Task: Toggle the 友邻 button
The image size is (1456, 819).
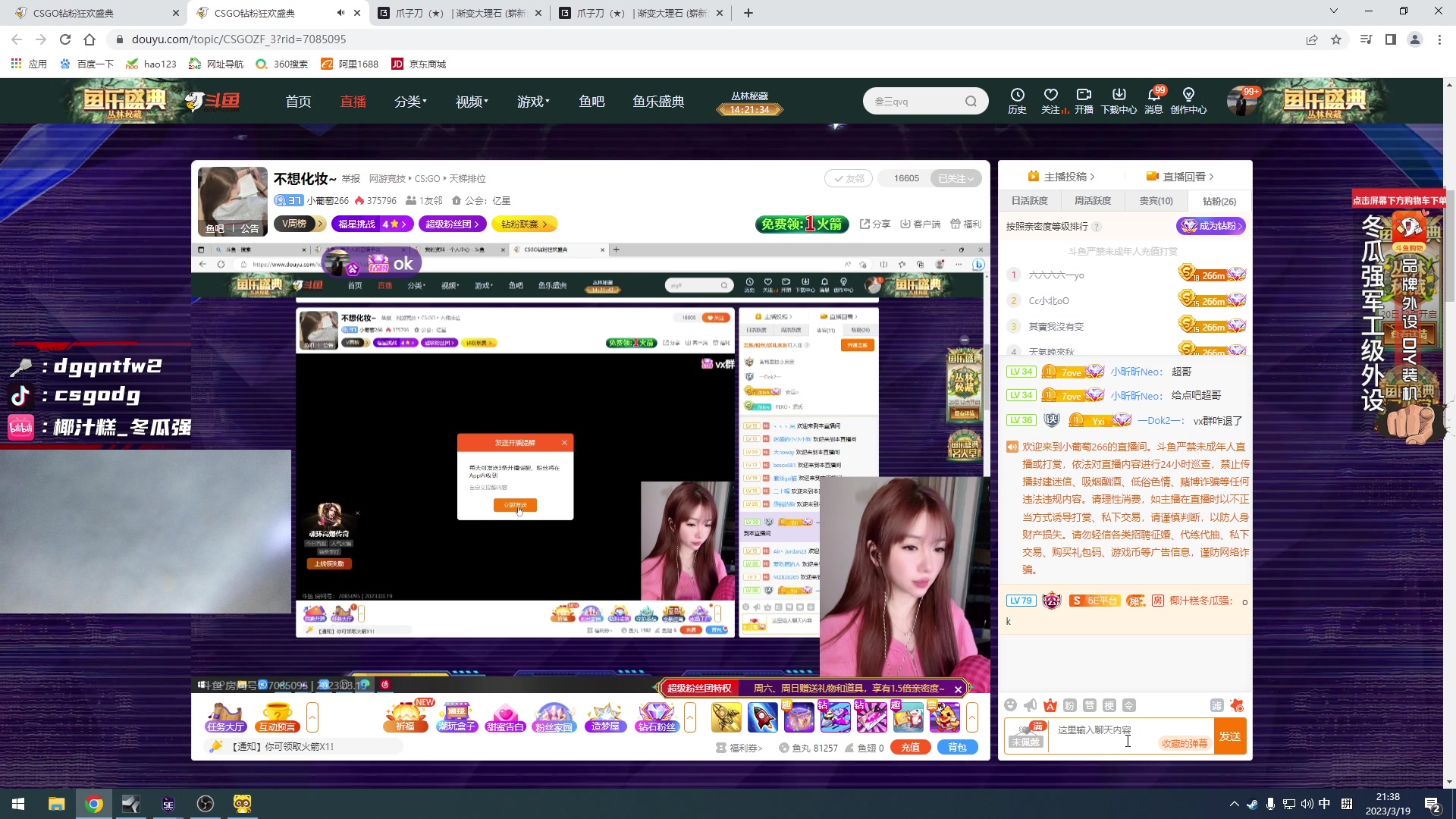Action: click(849, 178)
